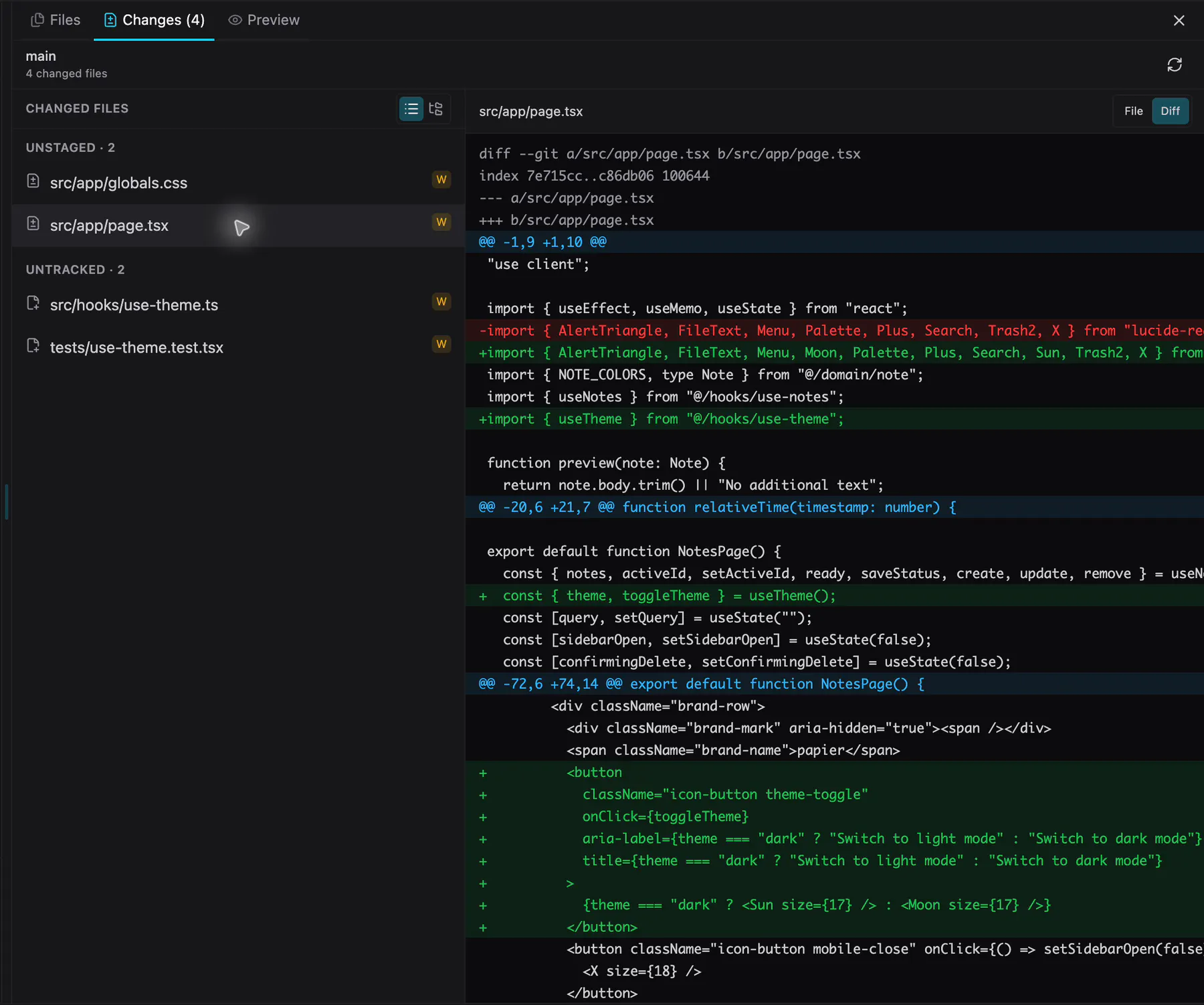This screenshot has height=1005, width=1204.
Task: Click the added Sun/Moon size={17} line
Action: (x=835, y=905)
